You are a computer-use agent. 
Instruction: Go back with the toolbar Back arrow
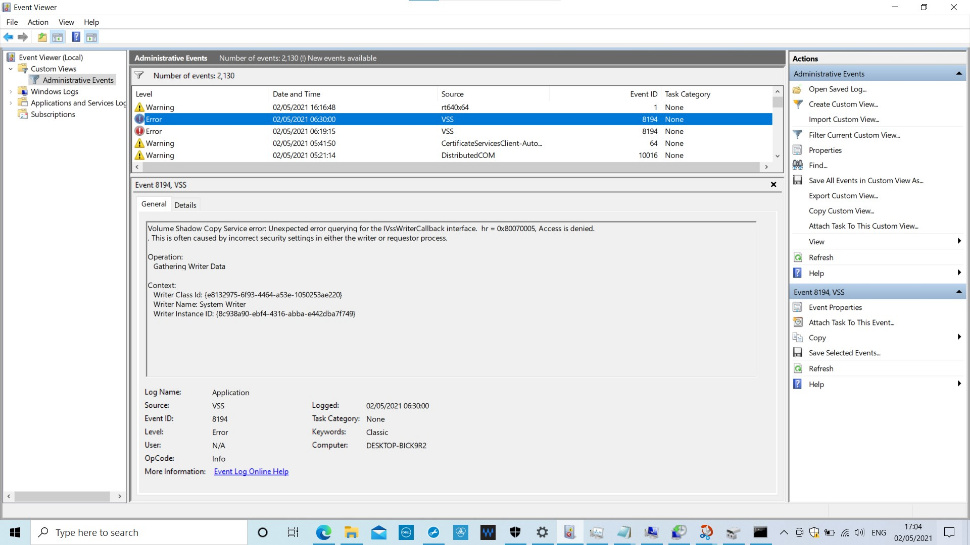(8, 37)
